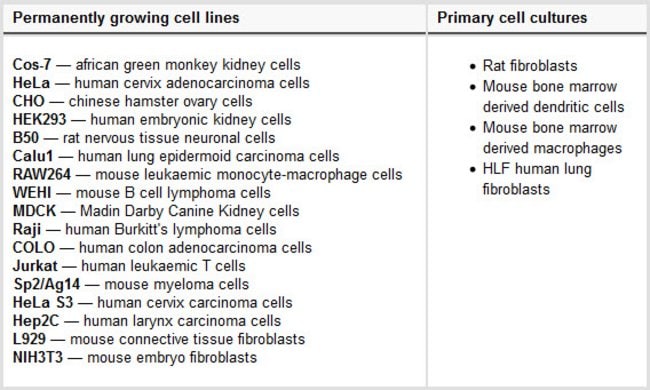The height and width of the screenshot is (390, 650).
Task: Select Mouse bone marrow derived dendritic cells
Action: click(553, 97)
